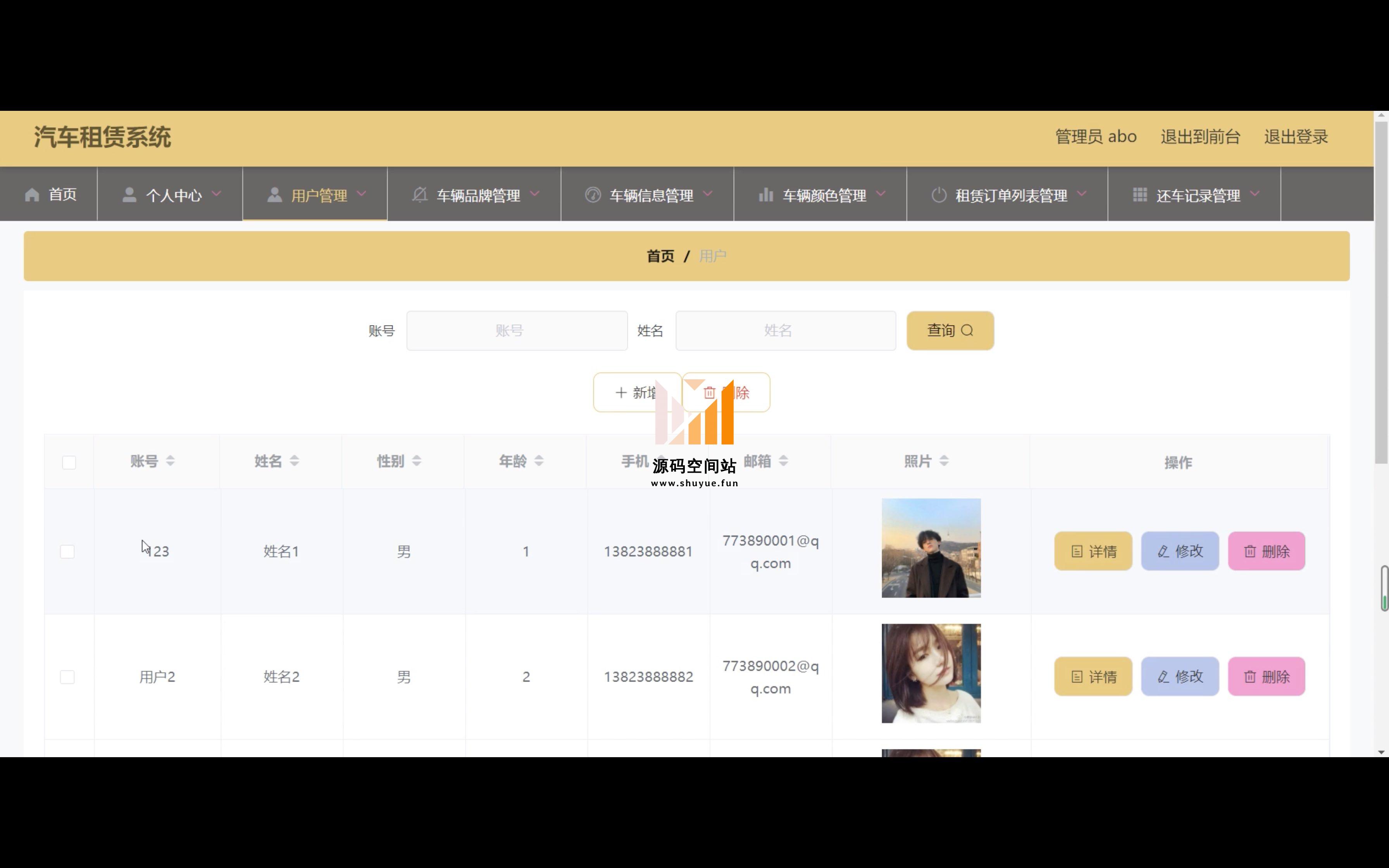Image resolution: width=1389 pixels, height=868 pixels.
Task: Click the trash icon in the batch 删除 button
Action: 710,393
